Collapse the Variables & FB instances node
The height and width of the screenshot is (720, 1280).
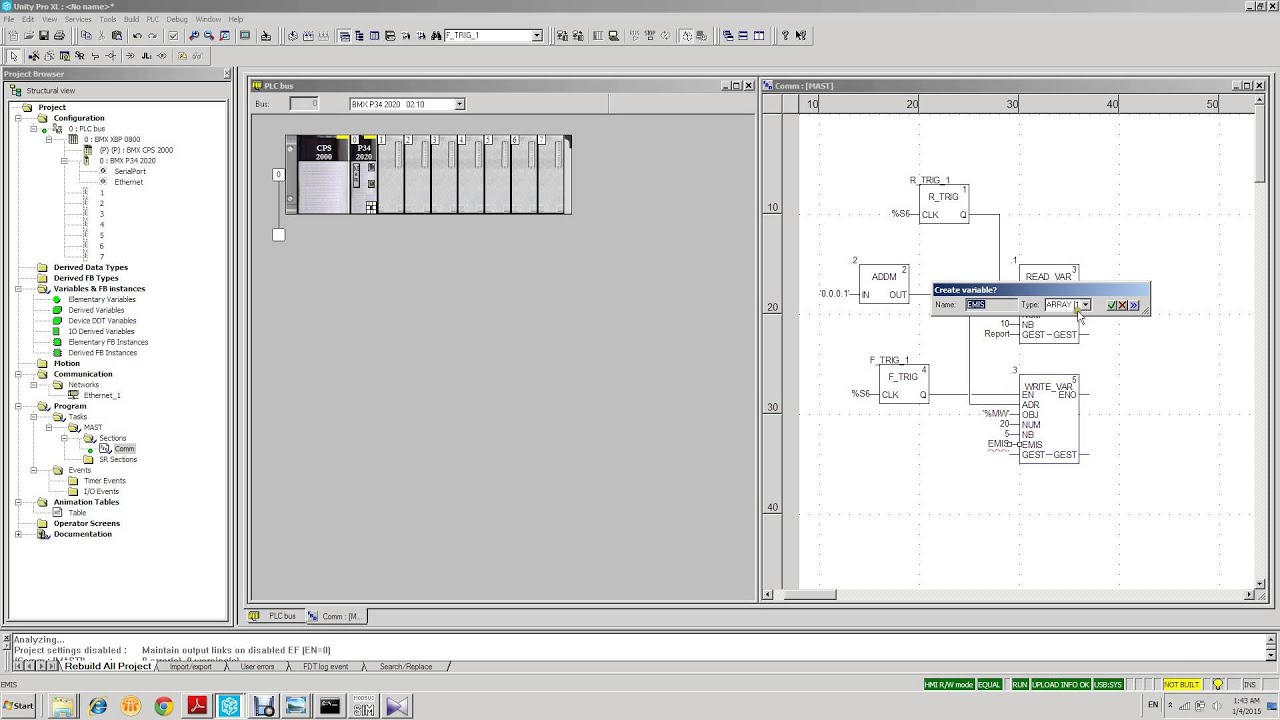click(x=18, y=289)
